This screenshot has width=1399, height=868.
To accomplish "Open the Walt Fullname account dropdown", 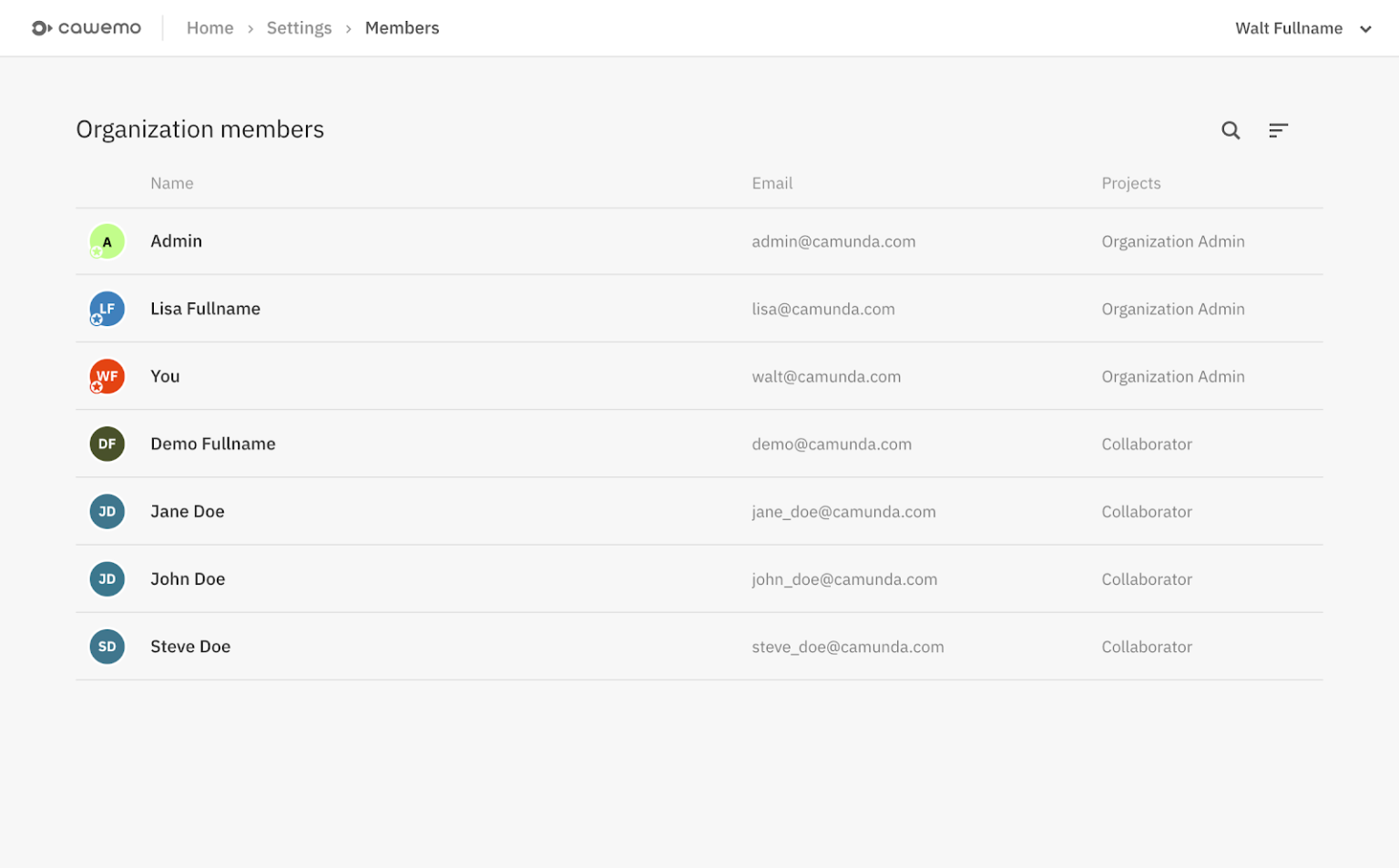I will [x=1289, y=27].
